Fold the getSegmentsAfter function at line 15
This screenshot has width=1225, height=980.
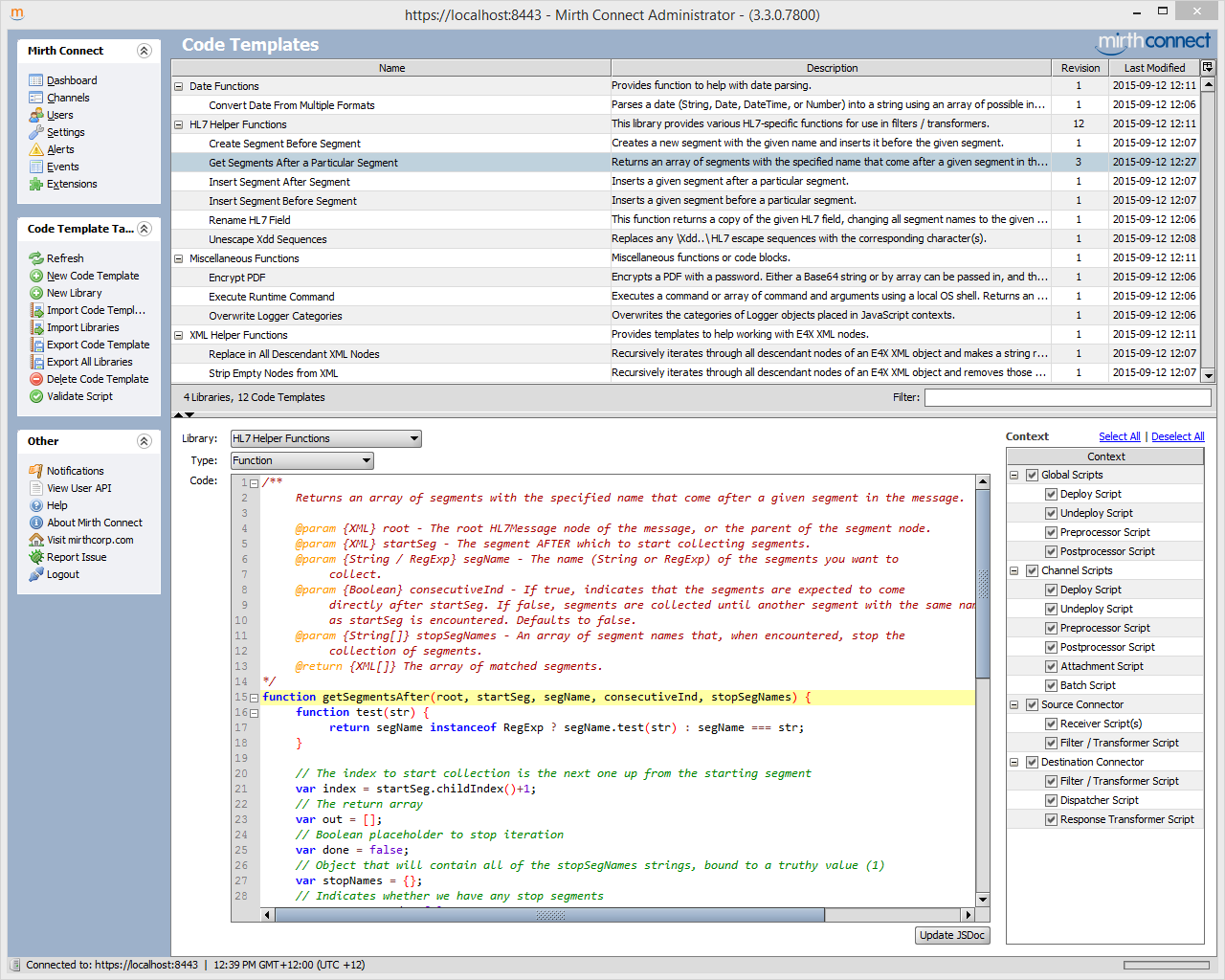pyautogui.click(x=254, y=698)
